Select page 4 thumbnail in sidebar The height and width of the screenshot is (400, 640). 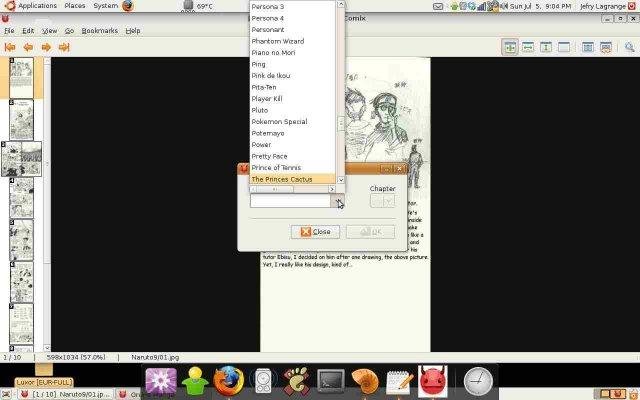(21, 198)
